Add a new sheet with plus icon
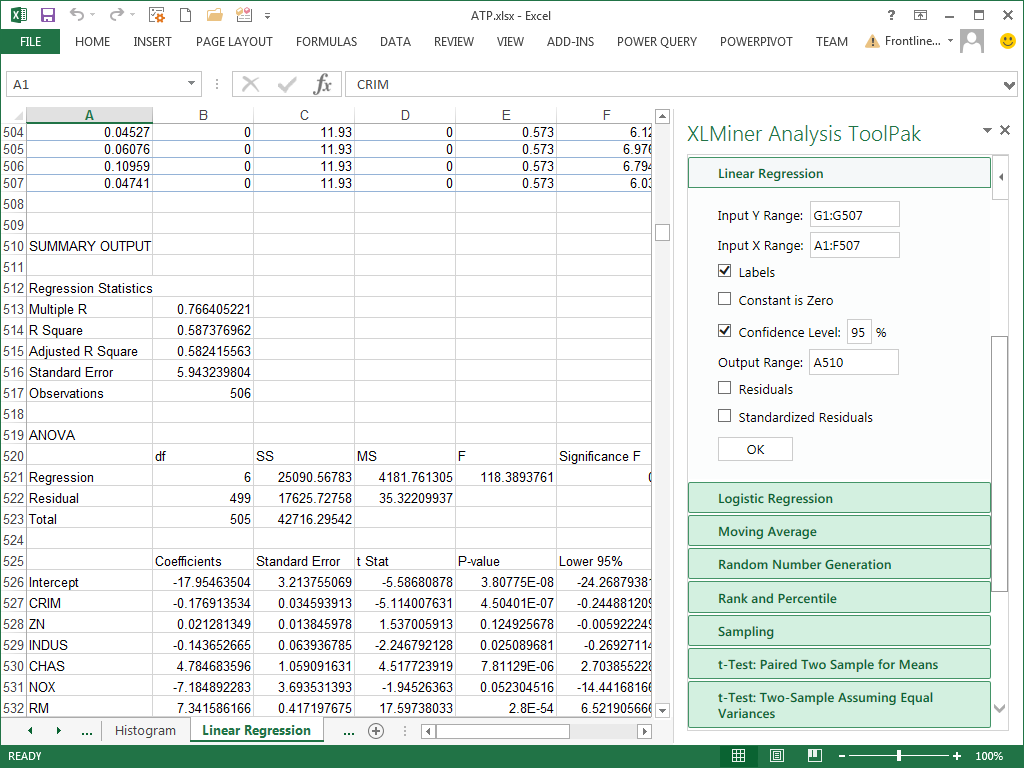The height and width of the screenshot is (768, 1024). pyautogui.click(x=376, y=731)
